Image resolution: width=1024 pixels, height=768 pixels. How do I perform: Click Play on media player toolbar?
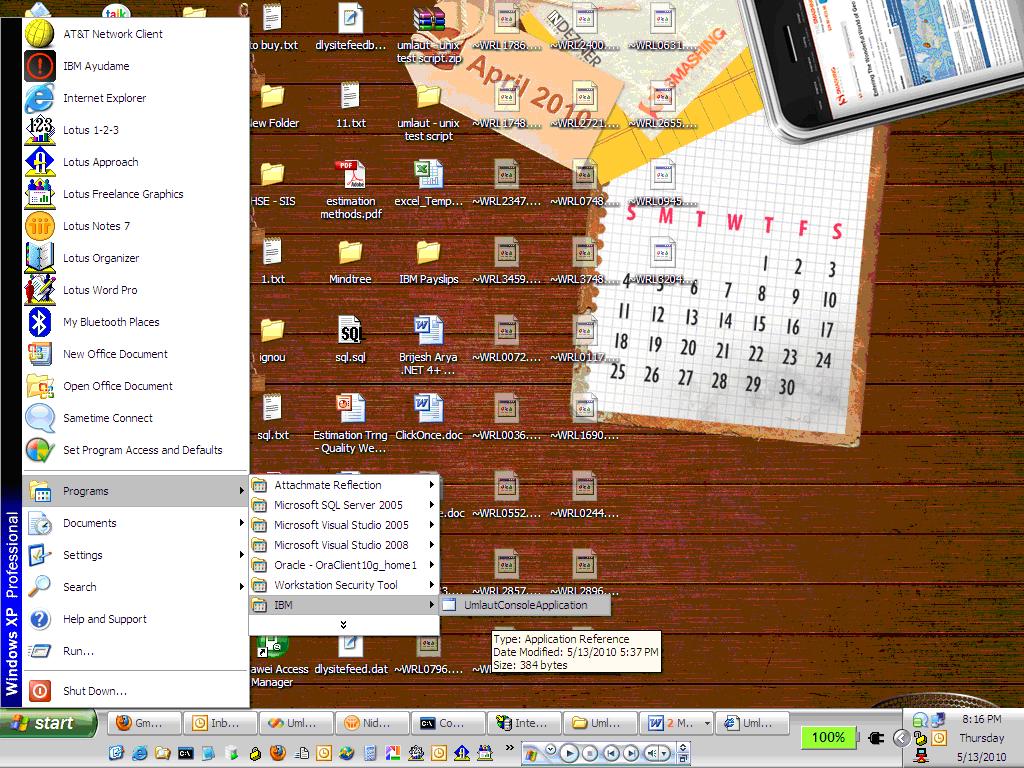click(x=569, y=753)
